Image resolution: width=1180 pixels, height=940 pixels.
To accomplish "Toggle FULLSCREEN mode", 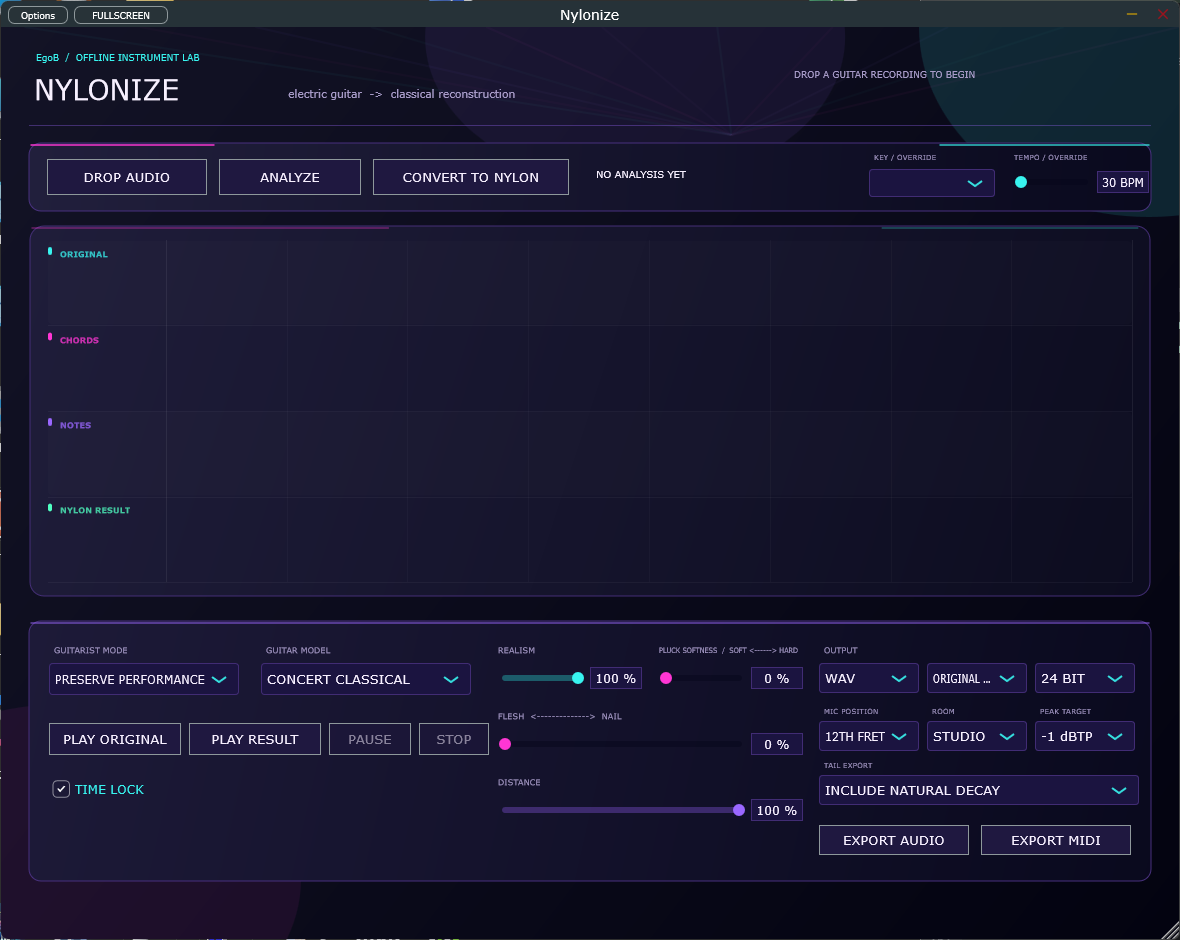I will pos(120,15).
